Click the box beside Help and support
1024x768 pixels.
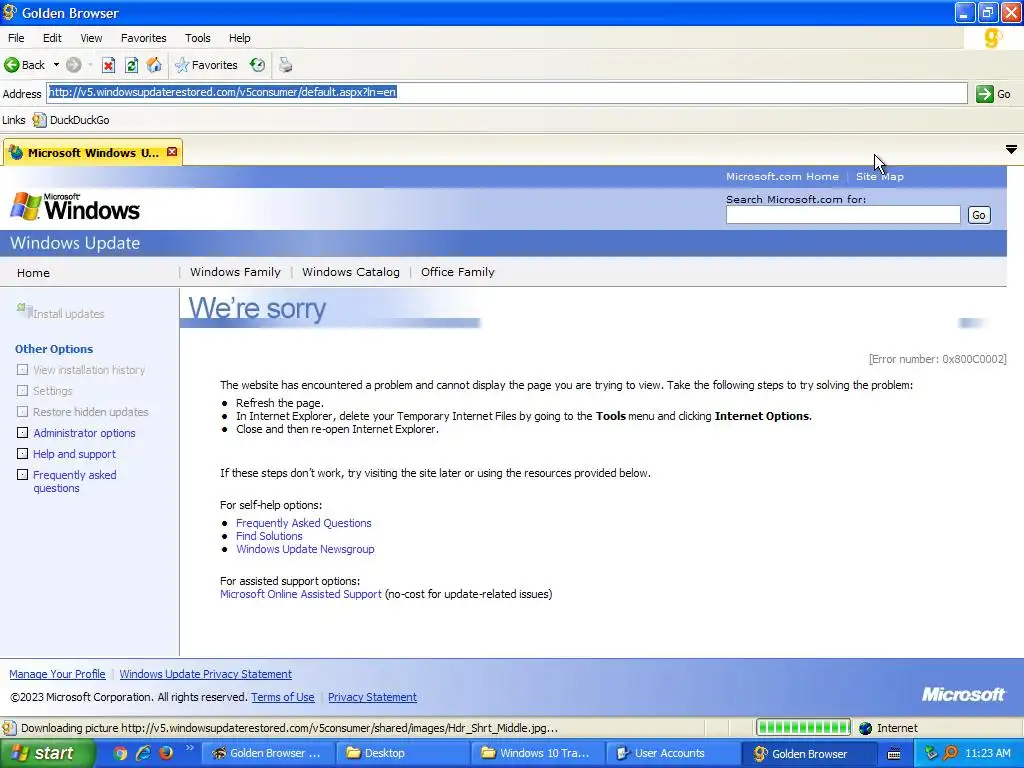coord(22,453)
